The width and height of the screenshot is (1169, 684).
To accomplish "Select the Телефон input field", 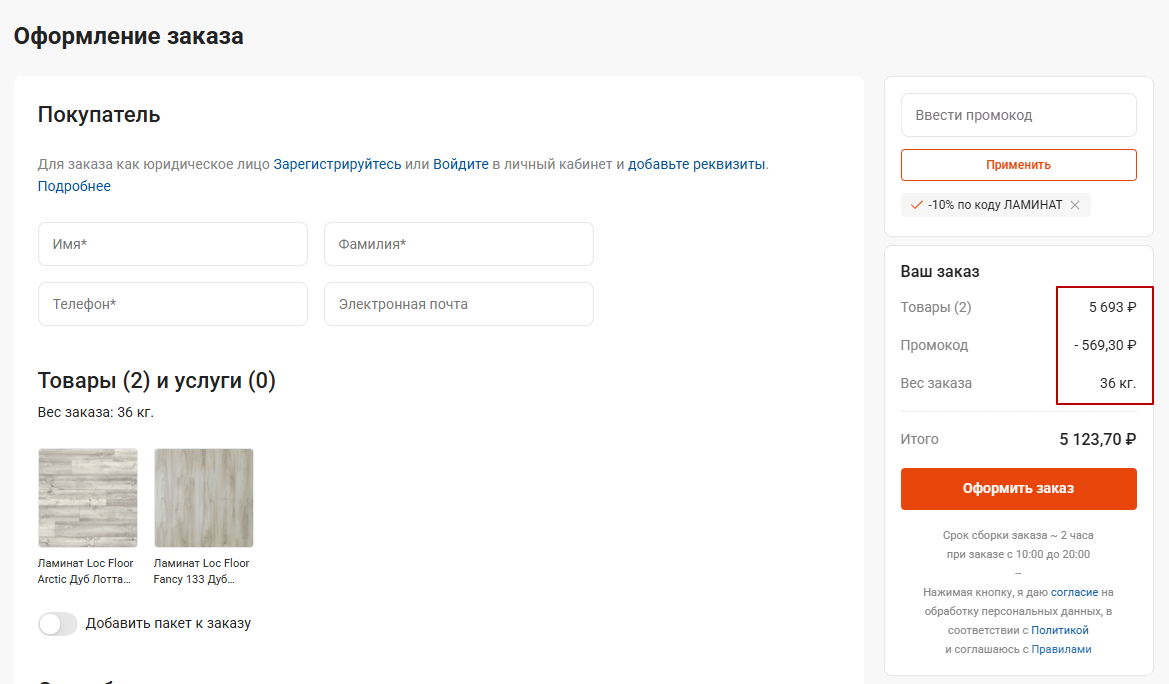I will (173, 304).
